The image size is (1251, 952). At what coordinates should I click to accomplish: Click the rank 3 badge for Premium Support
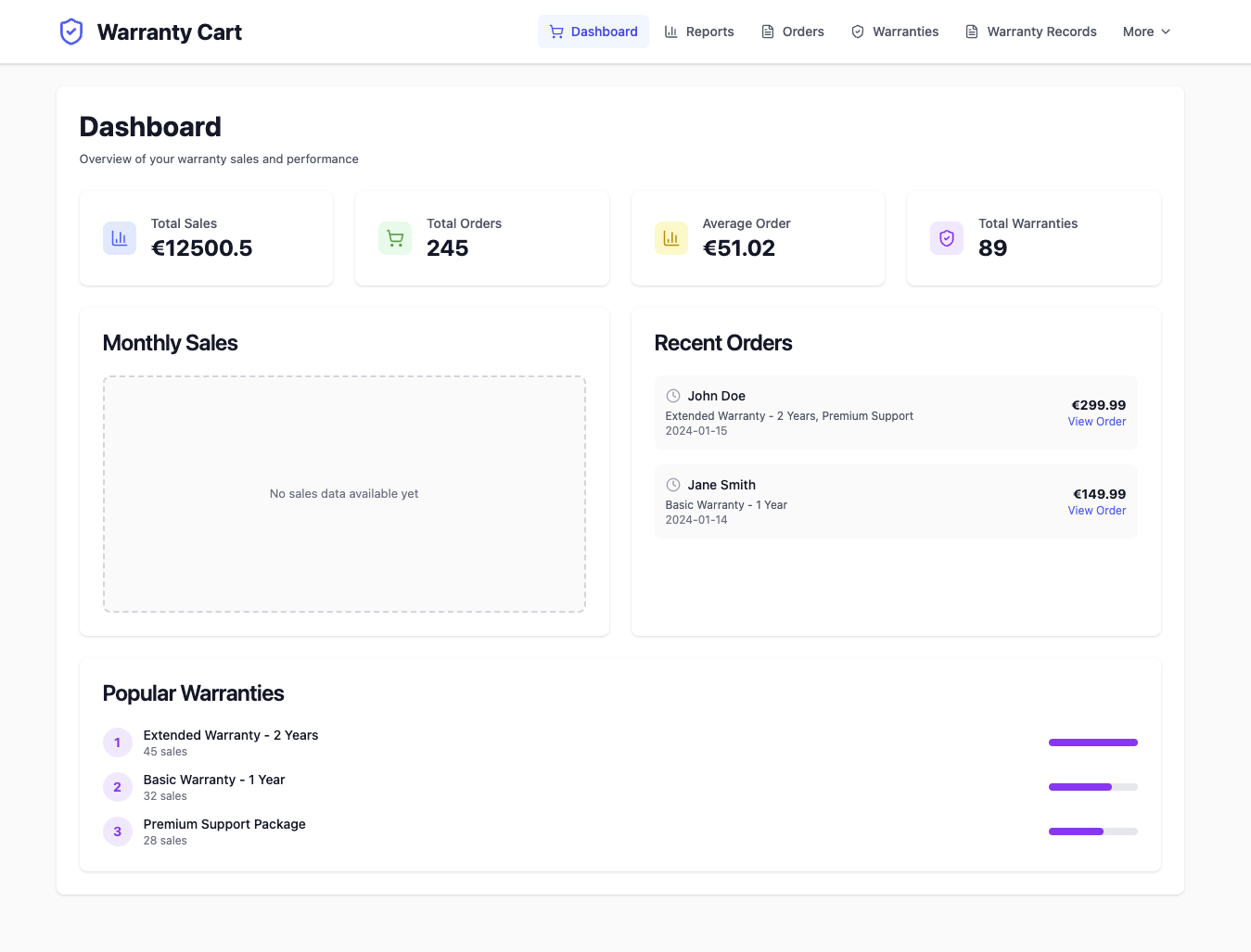[x=118, y=831]
